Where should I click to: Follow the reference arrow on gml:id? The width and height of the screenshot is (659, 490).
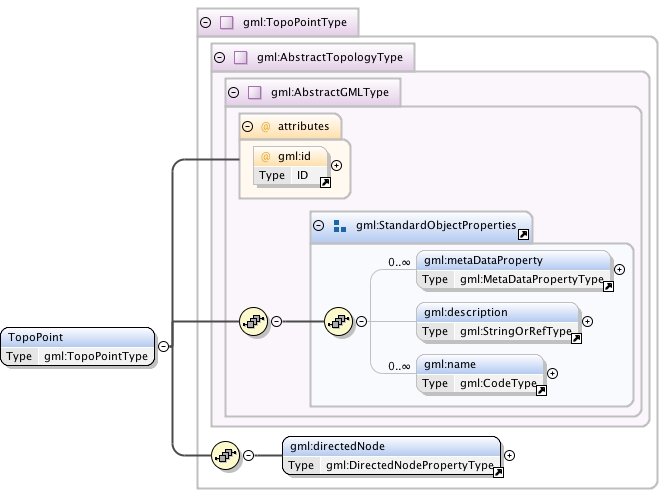325,182
